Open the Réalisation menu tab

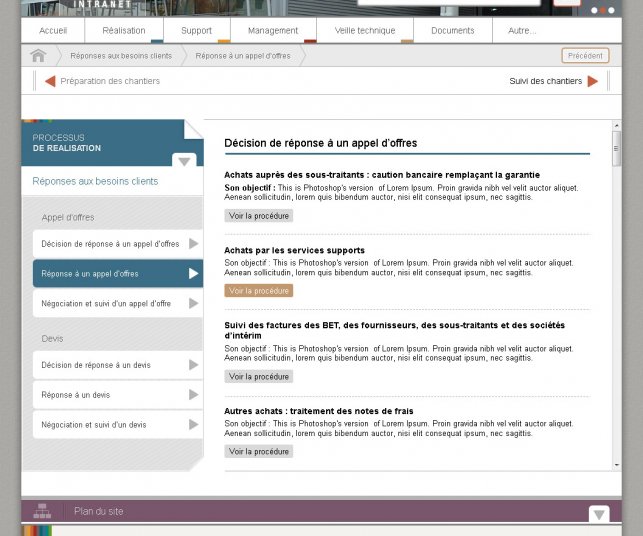tap(124, 30)
